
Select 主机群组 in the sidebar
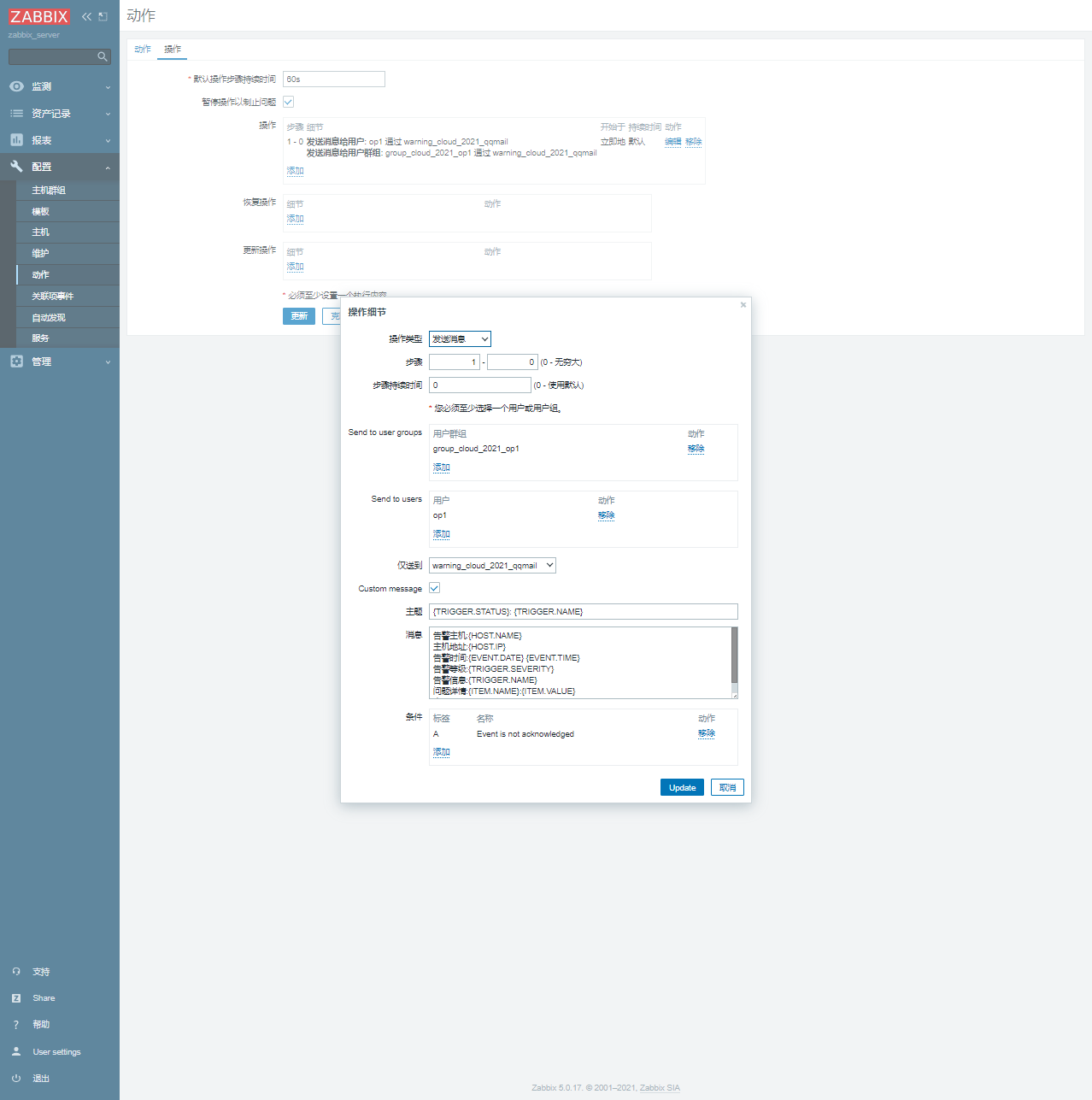(49, 191)
